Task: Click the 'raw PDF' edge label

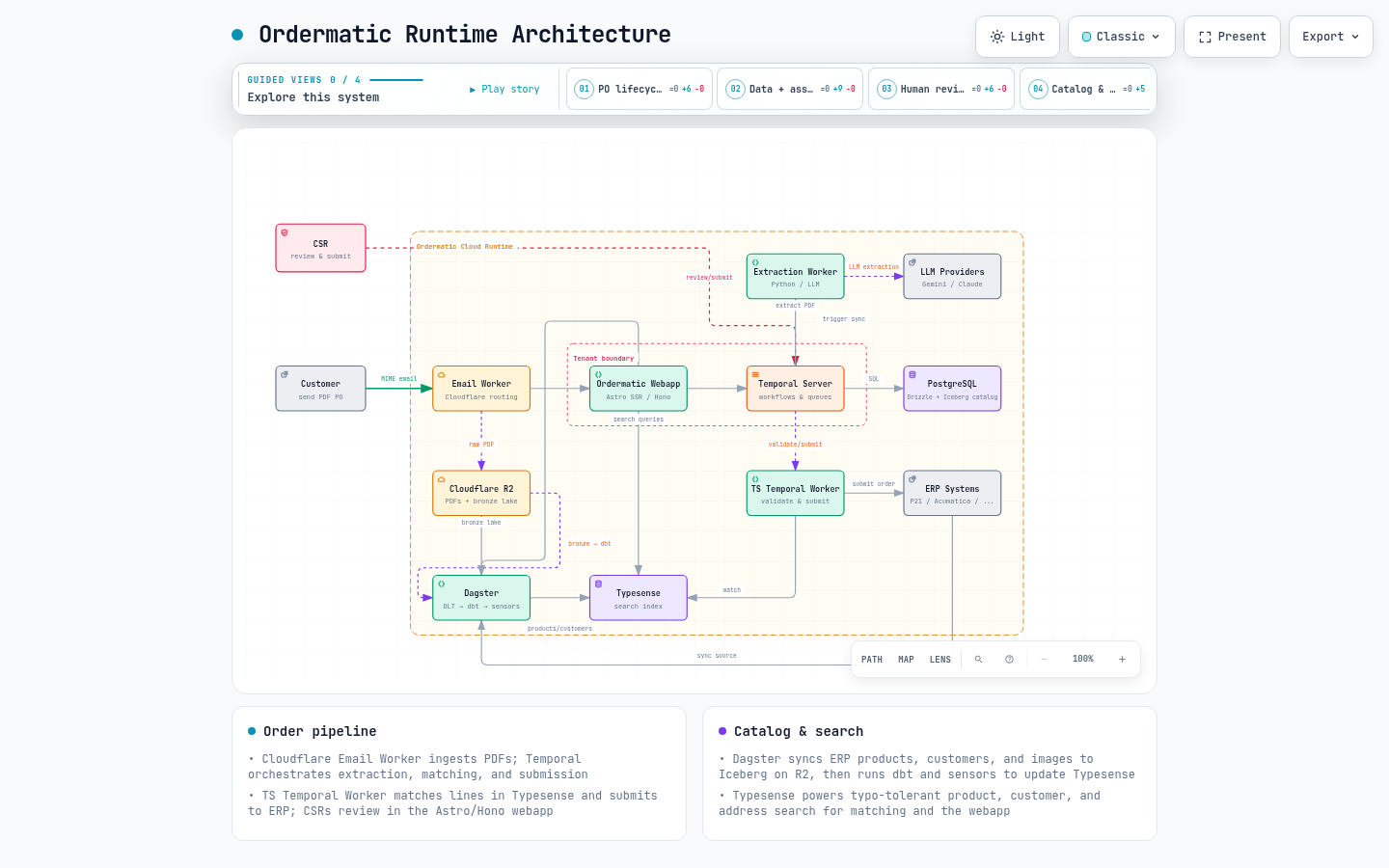Action: [x=481, y=445]
